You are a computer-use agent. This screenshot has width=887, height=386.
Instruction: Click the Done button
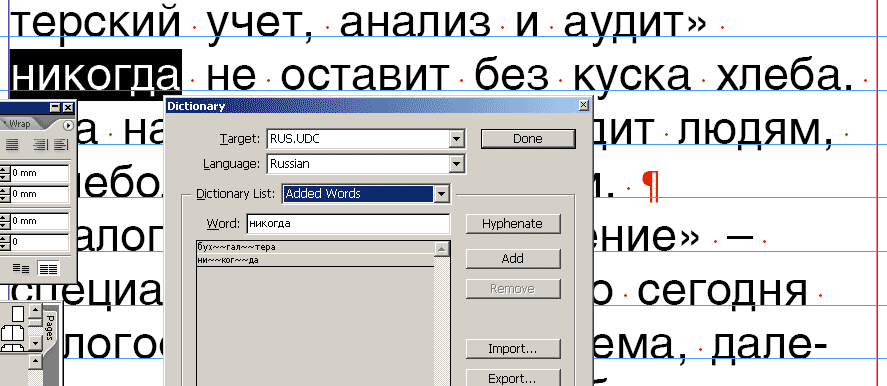[x=528, y=139]
